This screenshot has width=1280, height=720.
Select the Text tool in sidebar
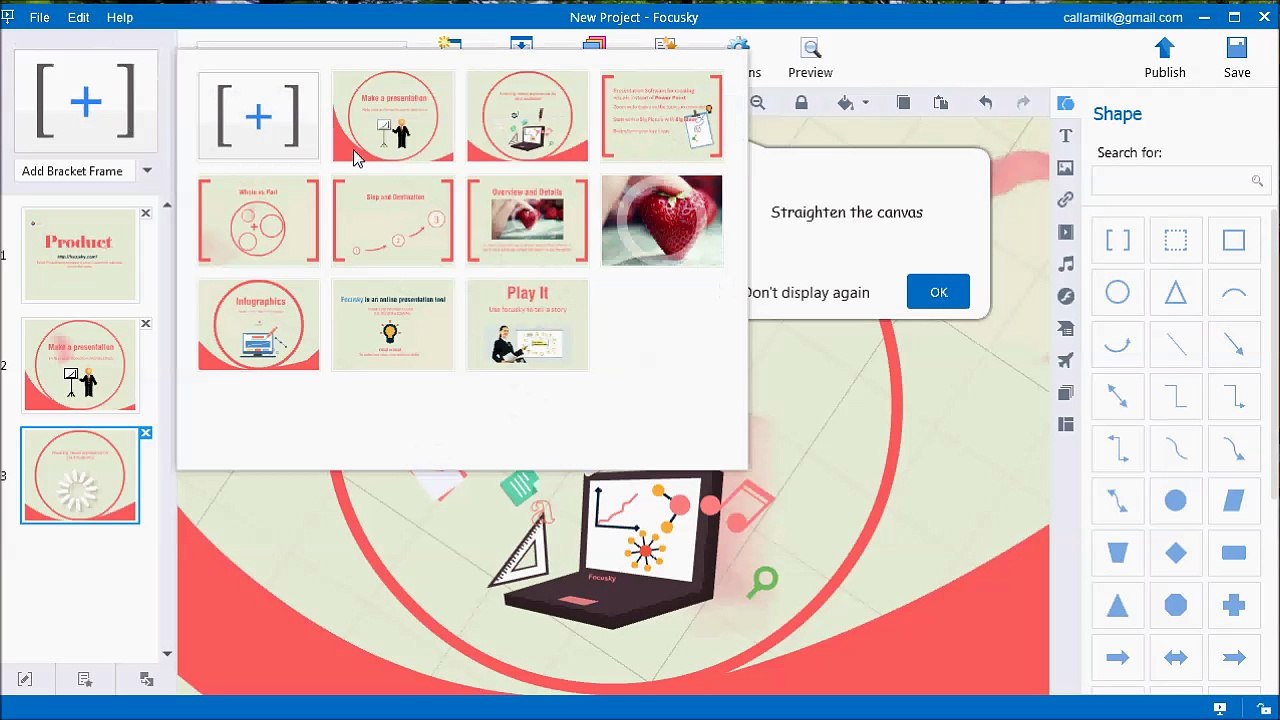[x=1066, y=135]
